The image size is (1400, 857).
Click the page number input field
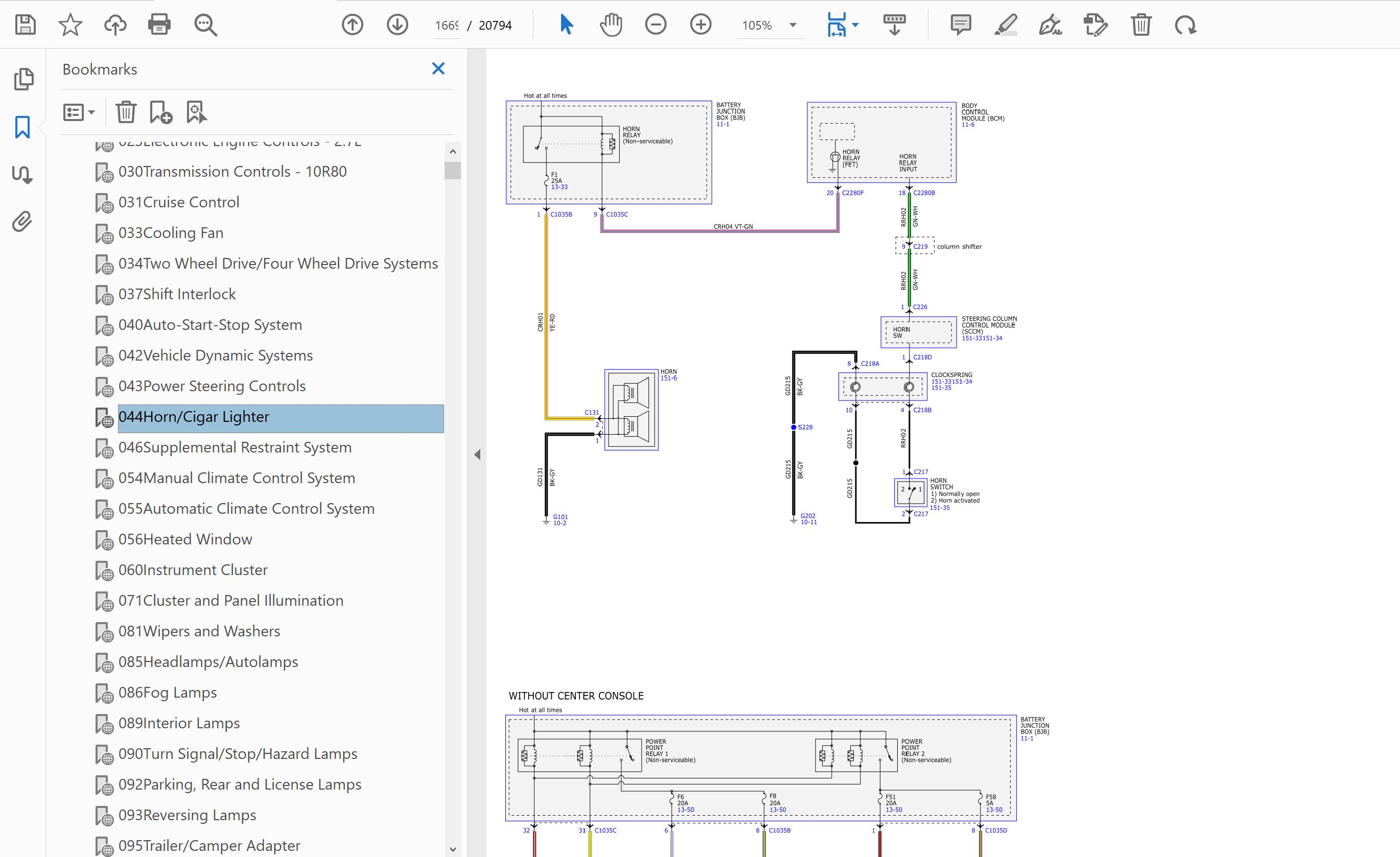tap(447, 26)
